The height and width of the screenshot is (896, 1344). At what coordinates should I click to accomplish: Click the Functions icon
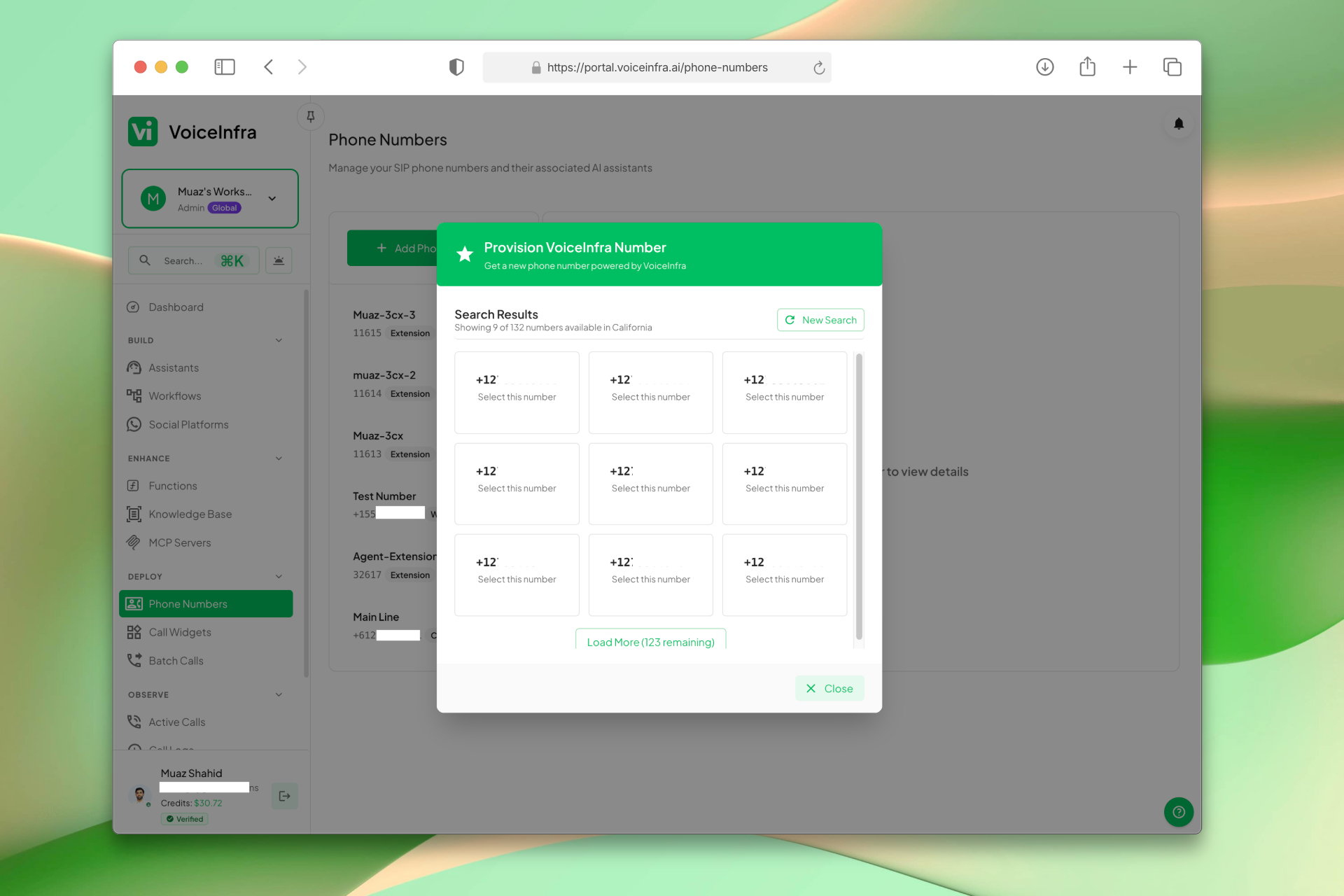tap(133, 486)
